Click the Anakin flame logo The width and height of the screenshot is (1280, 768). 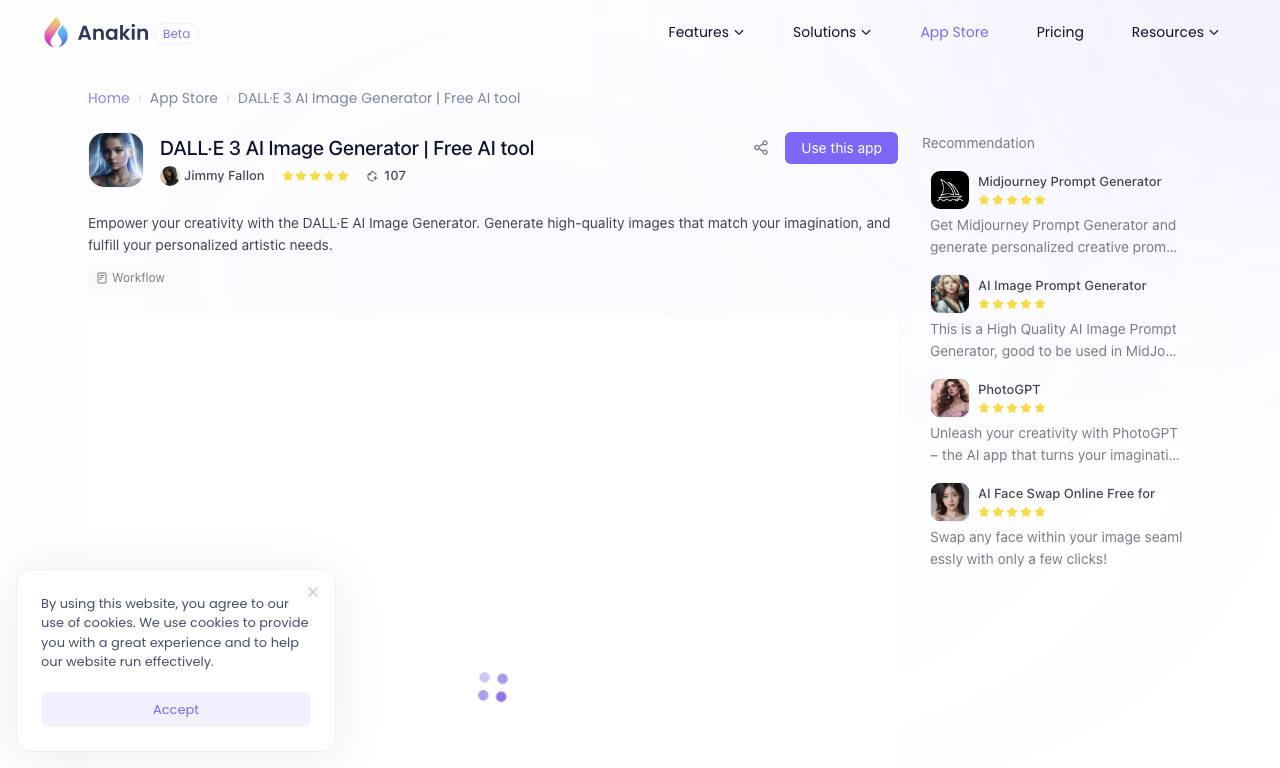56,32
